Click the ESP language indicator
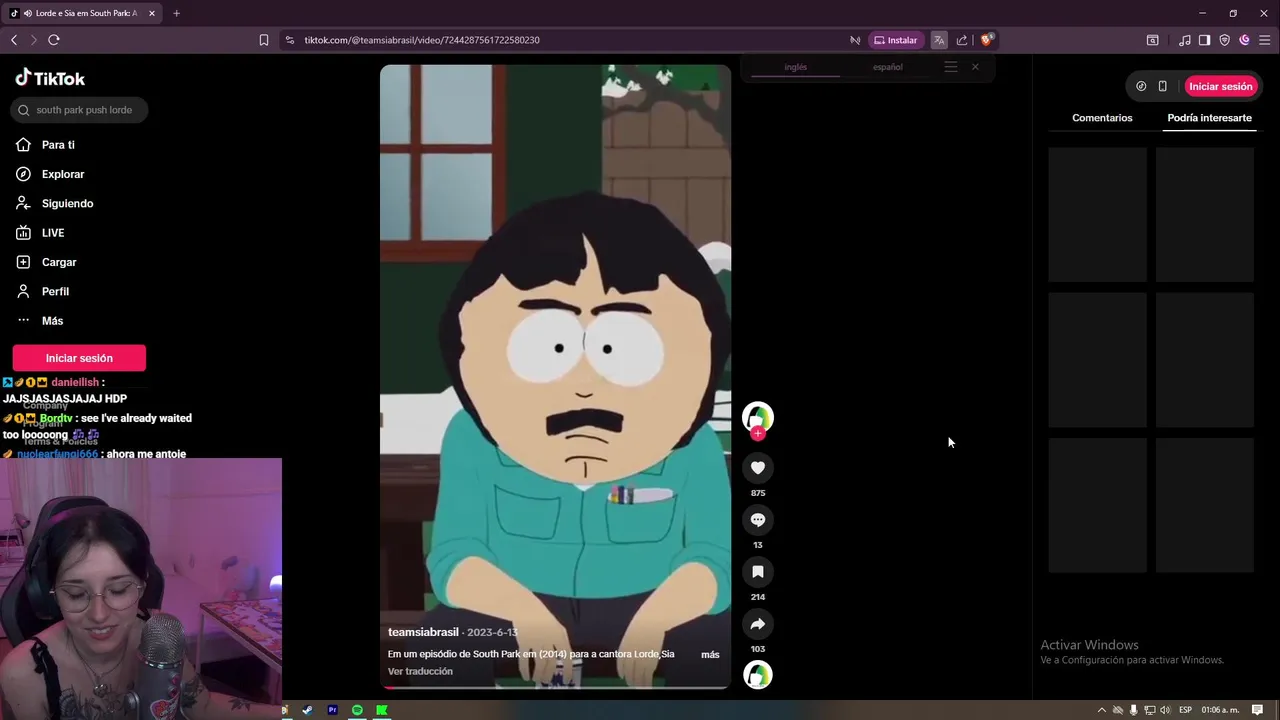 (1185, 710)
